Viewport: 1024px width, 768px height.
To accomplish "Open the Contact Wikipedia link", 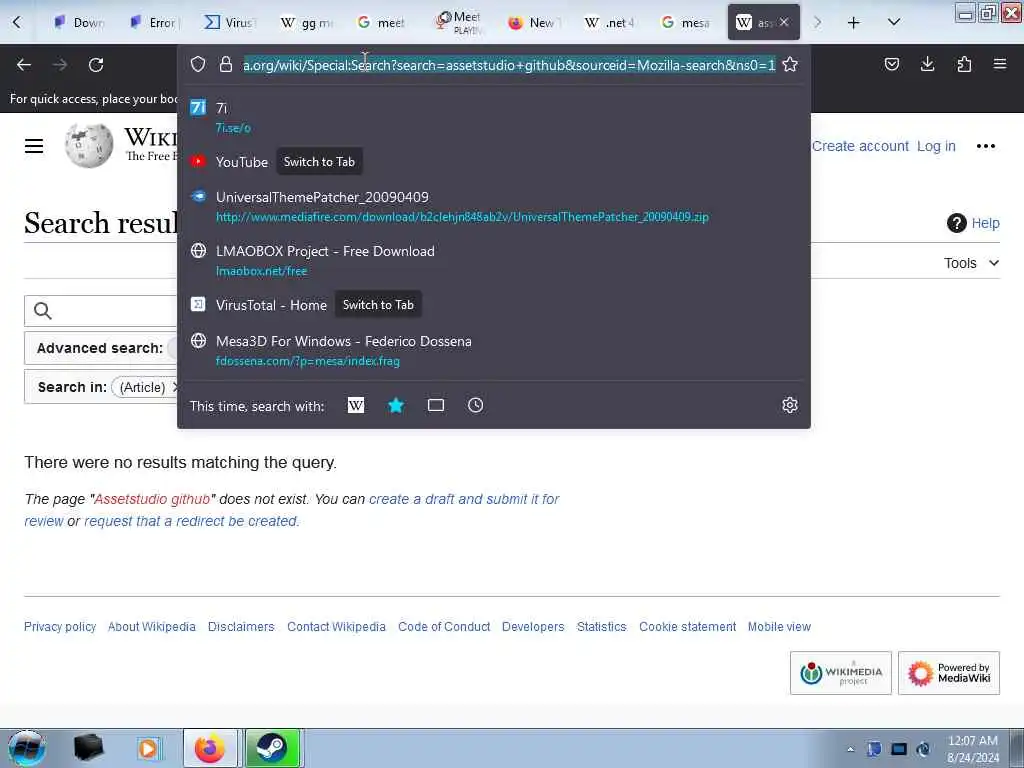I will point(336,627).
